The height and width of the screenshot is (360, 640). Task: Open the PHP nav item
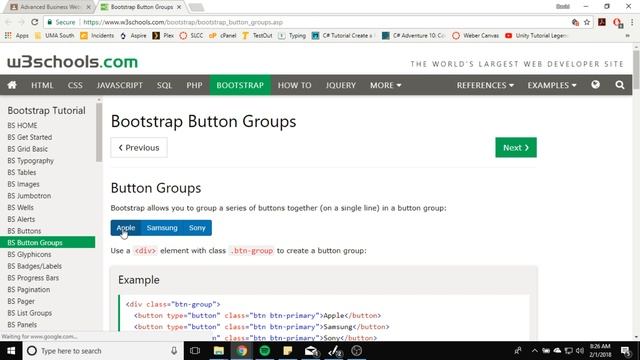pos(194,85)
